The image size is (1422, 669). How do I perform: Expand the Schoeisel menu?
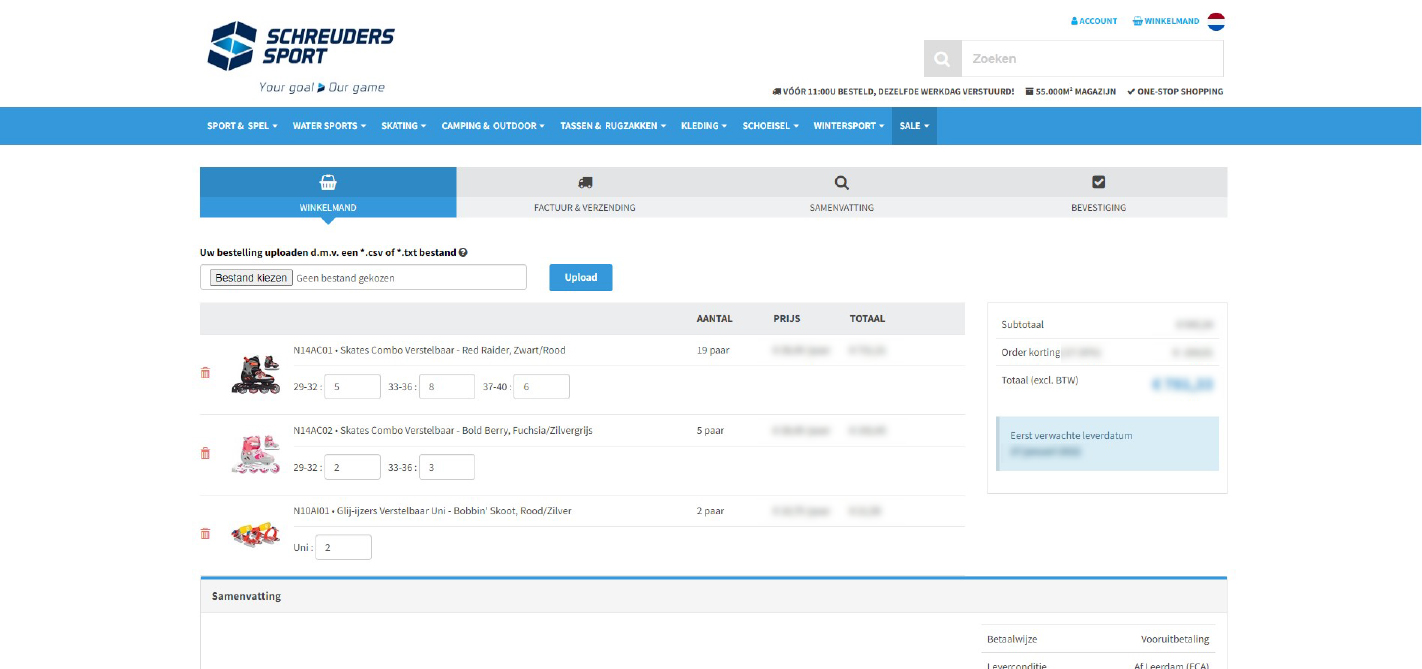pos(771,126)
